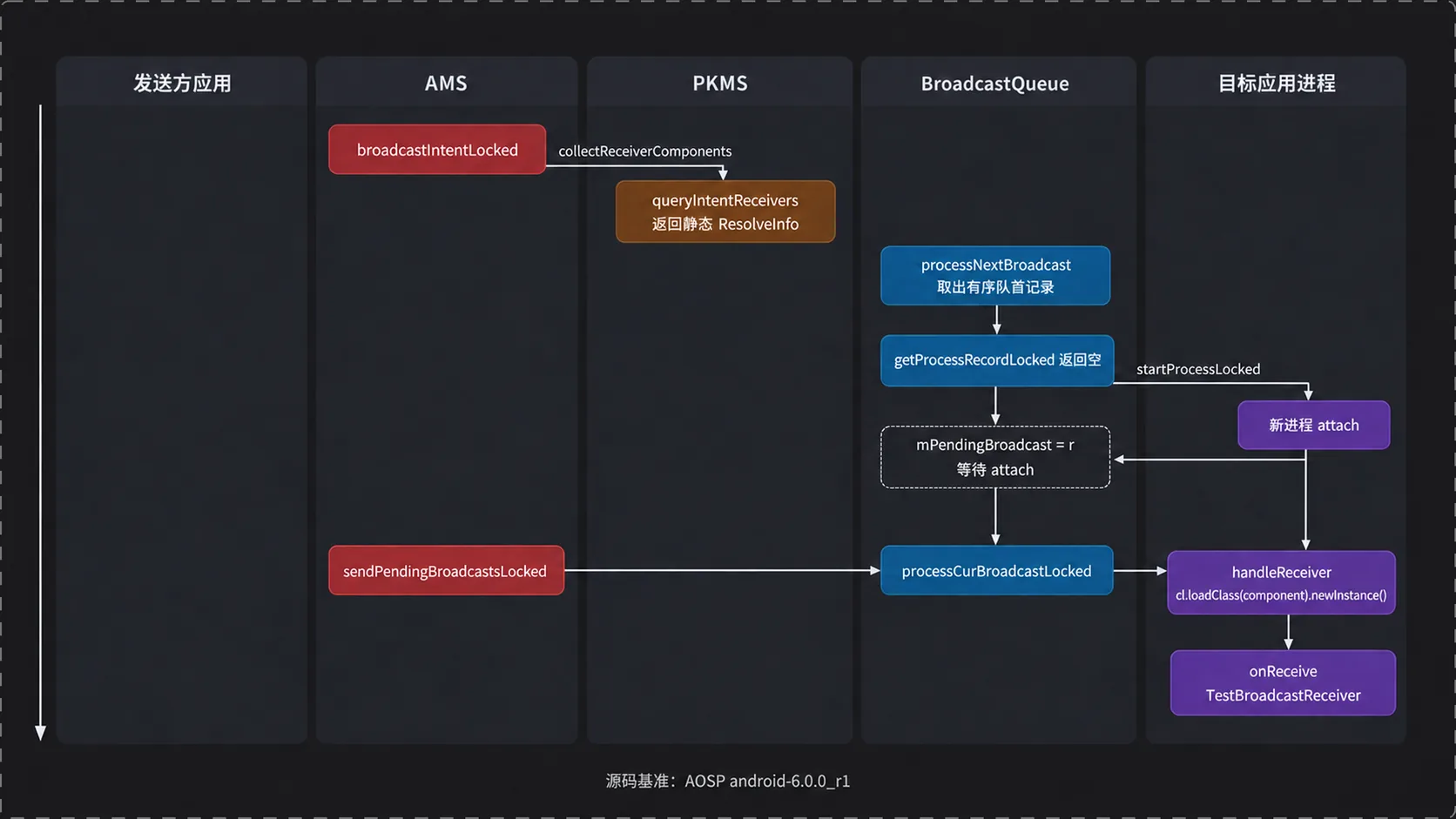The width and height of the screenshot is (1456, 819).
Task: Click the startProcessLocked edge label
Action: (1198, 369)
